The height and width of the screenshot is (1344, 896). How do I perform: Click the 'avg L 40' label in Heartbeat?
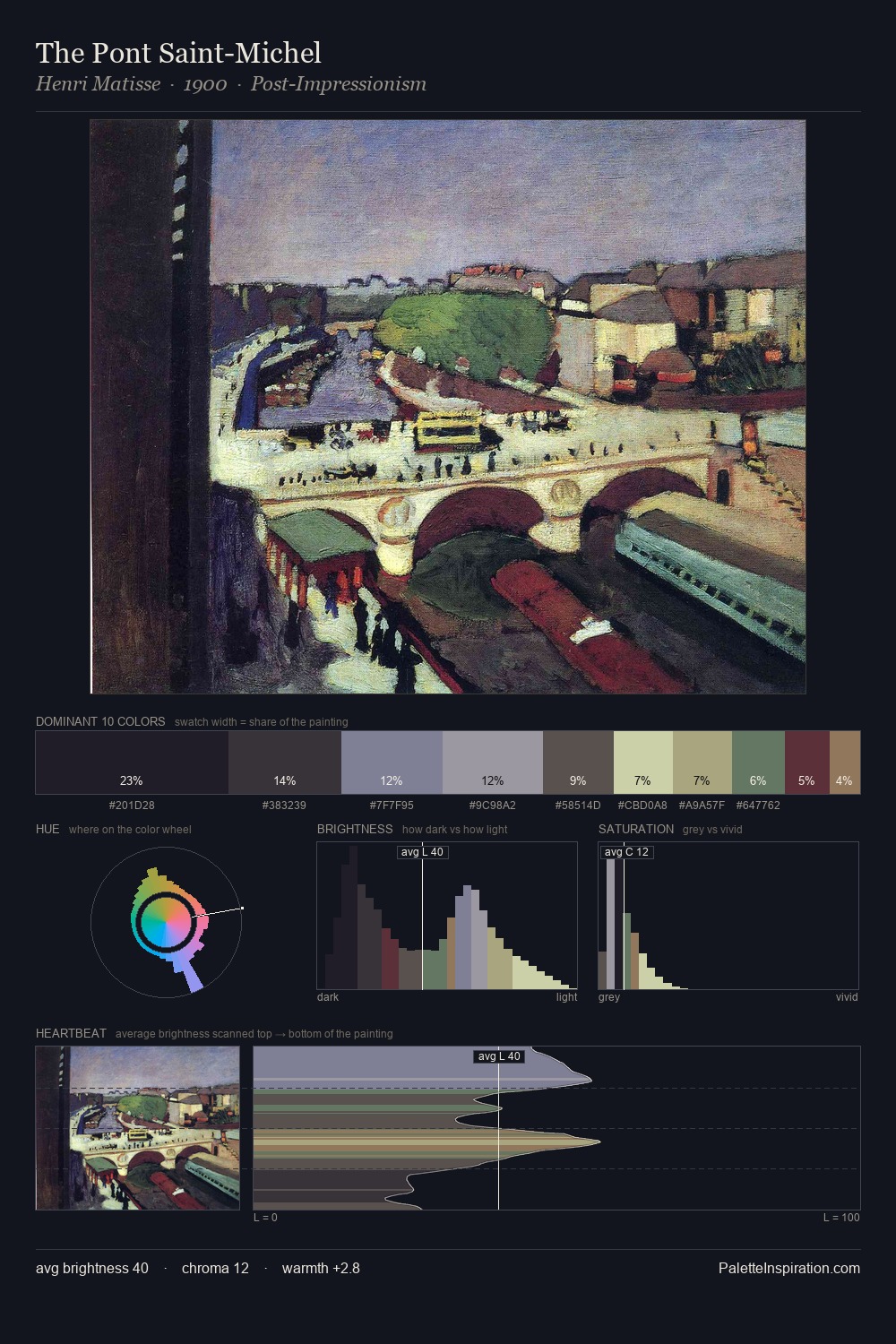coord(499,1056)
